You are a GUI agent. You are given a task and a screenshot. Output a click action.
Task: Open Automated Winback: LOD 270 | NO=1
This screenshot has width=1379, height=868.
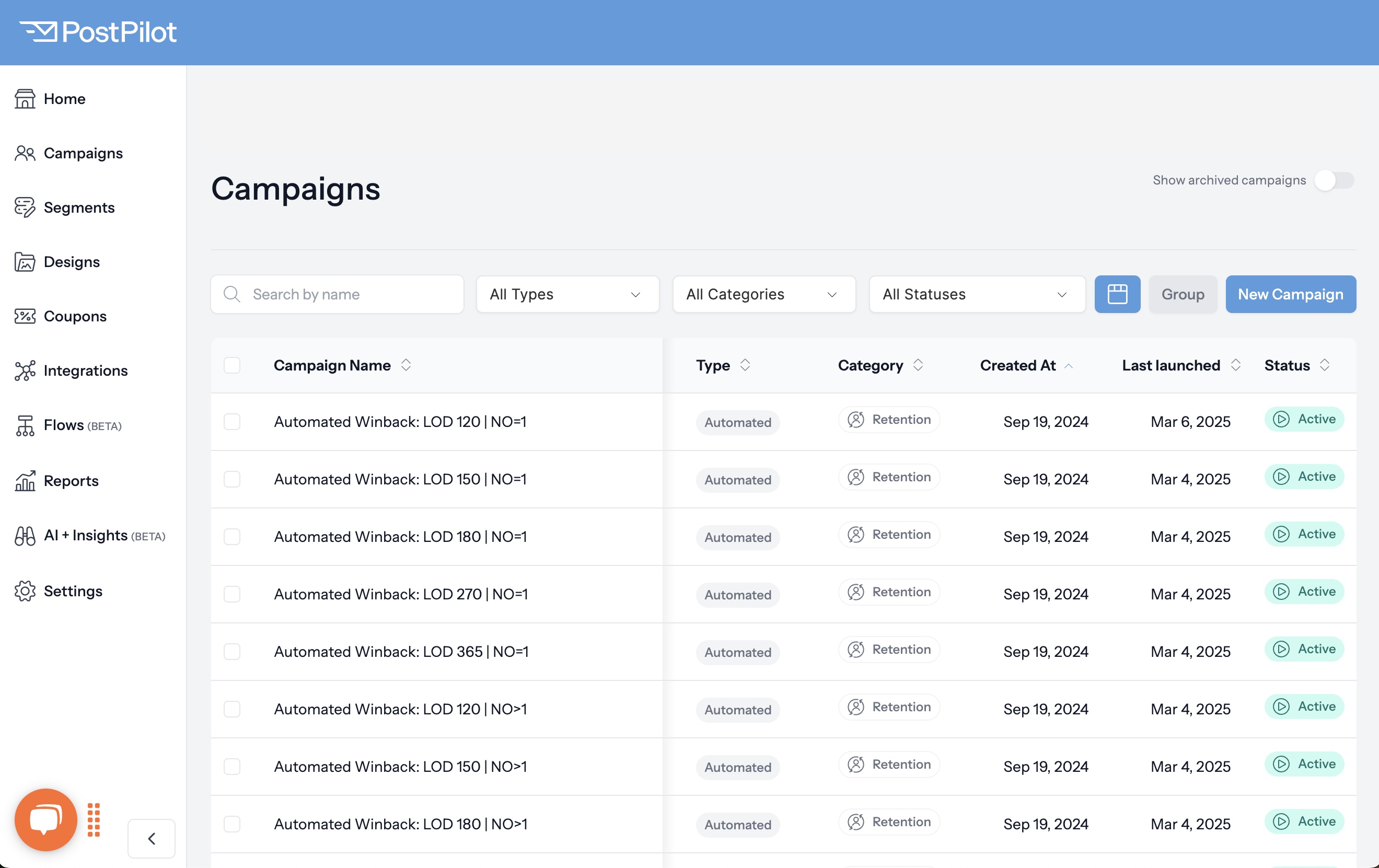pos(401,594)
